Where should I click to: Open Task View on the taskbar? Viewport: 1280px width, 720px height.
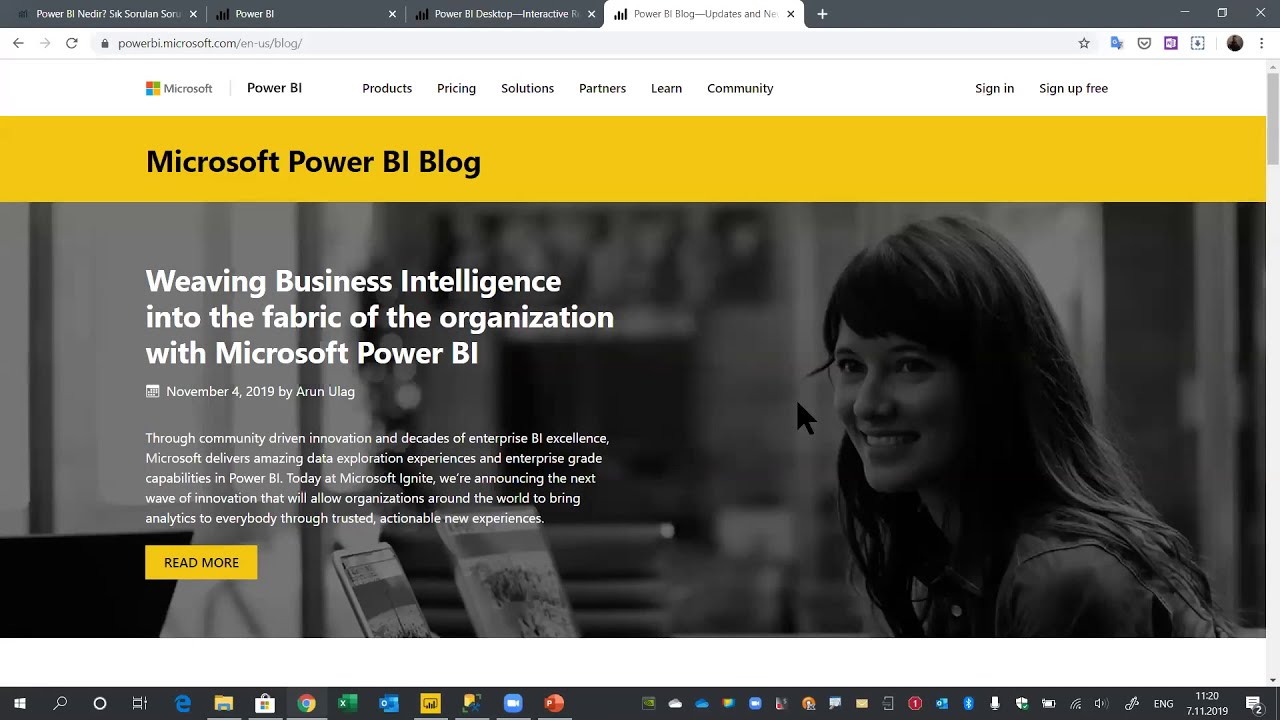(140, 704)
